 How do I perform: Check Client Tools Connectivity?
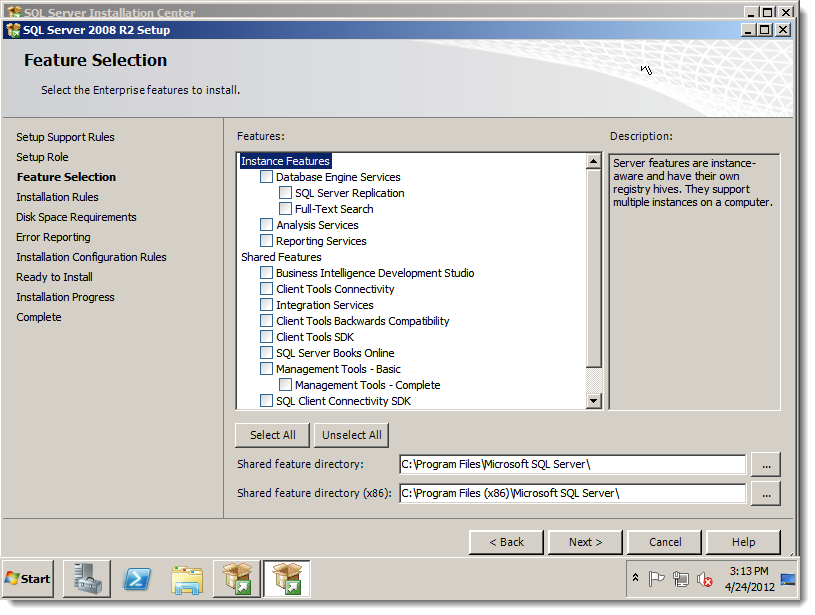click(266, 289)
